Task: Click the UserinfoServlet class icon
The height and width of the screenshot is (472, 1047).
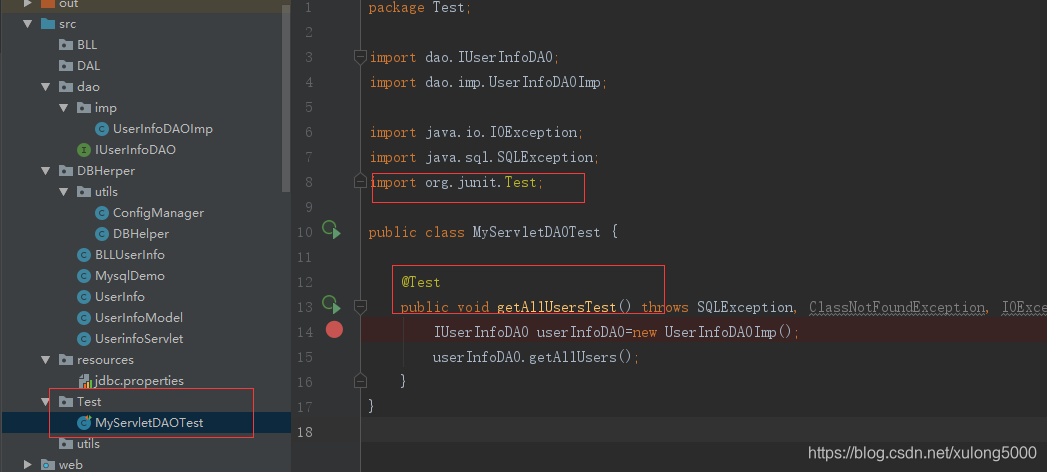Action: click(84, 339)
